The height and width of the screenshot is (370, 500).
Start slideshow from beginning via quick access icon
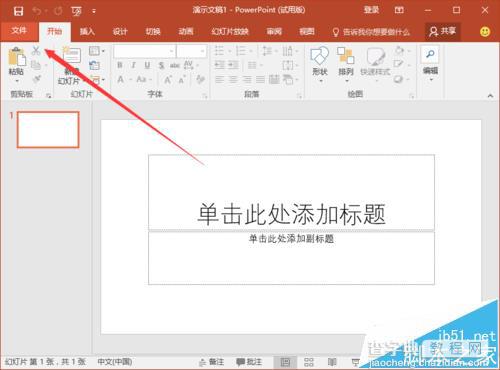tap(76, 11)
